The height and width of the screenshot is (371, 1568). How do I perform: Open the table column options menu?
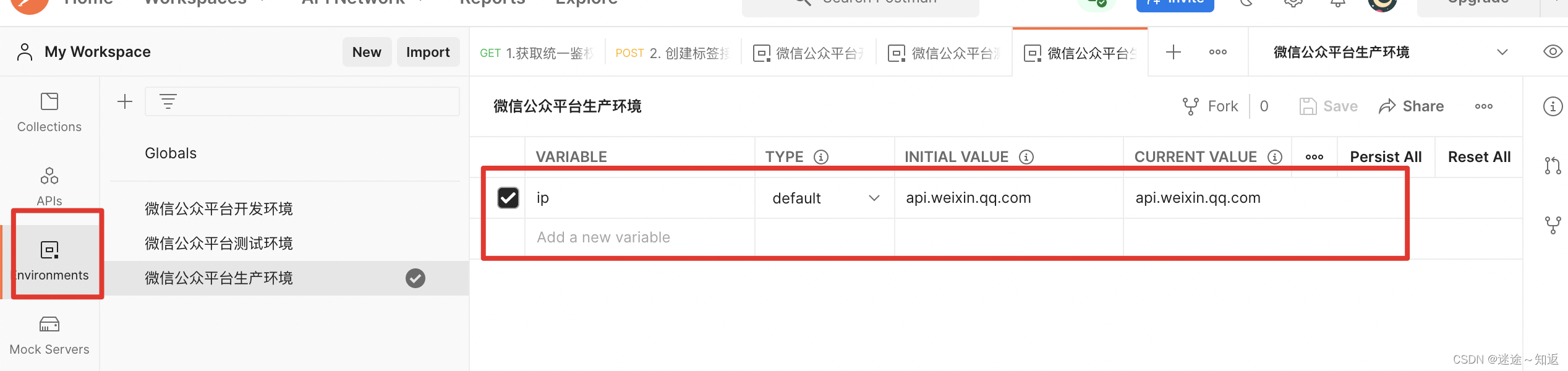pyautogui.click(x=1314, y=157)
